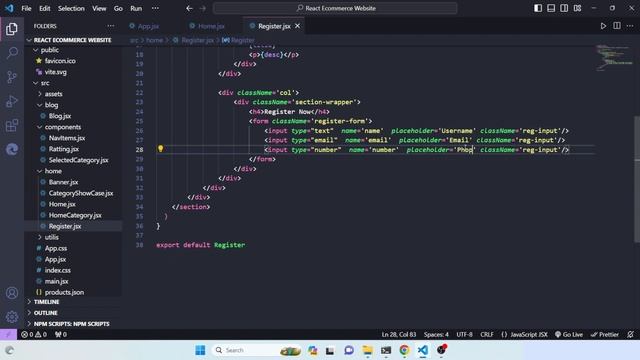Show the lightbulb code actions

(160, 149)
